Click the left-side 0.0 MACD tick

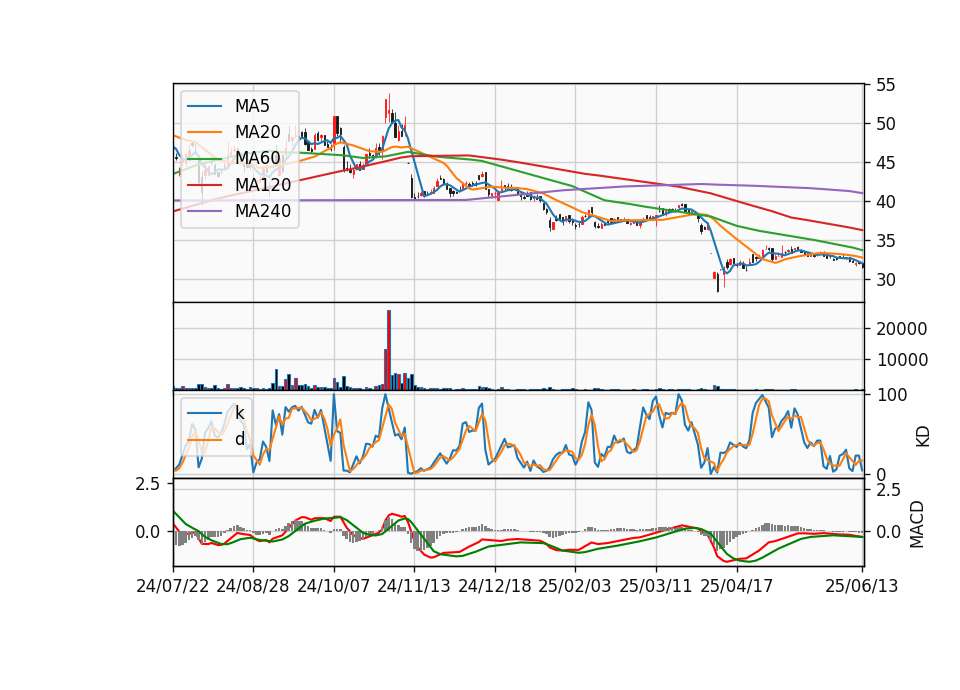[148, 532]
